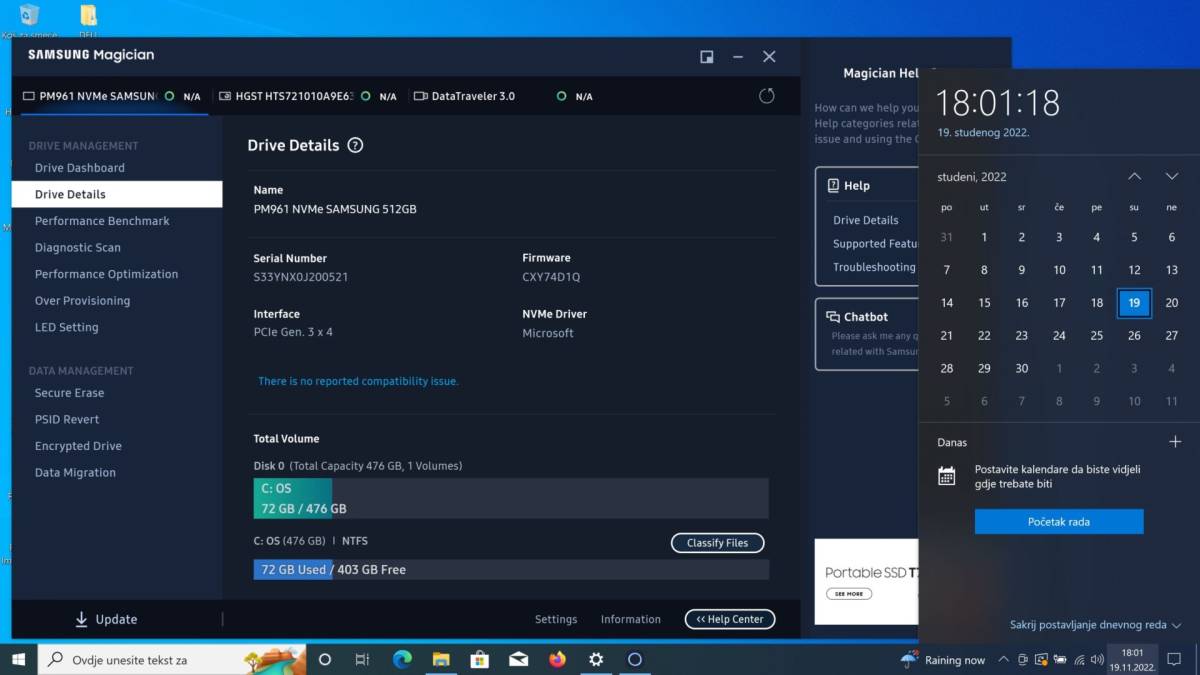Expand month view via studeni, 2022 header
1200x675 pixels.
(x=972, y=177)
